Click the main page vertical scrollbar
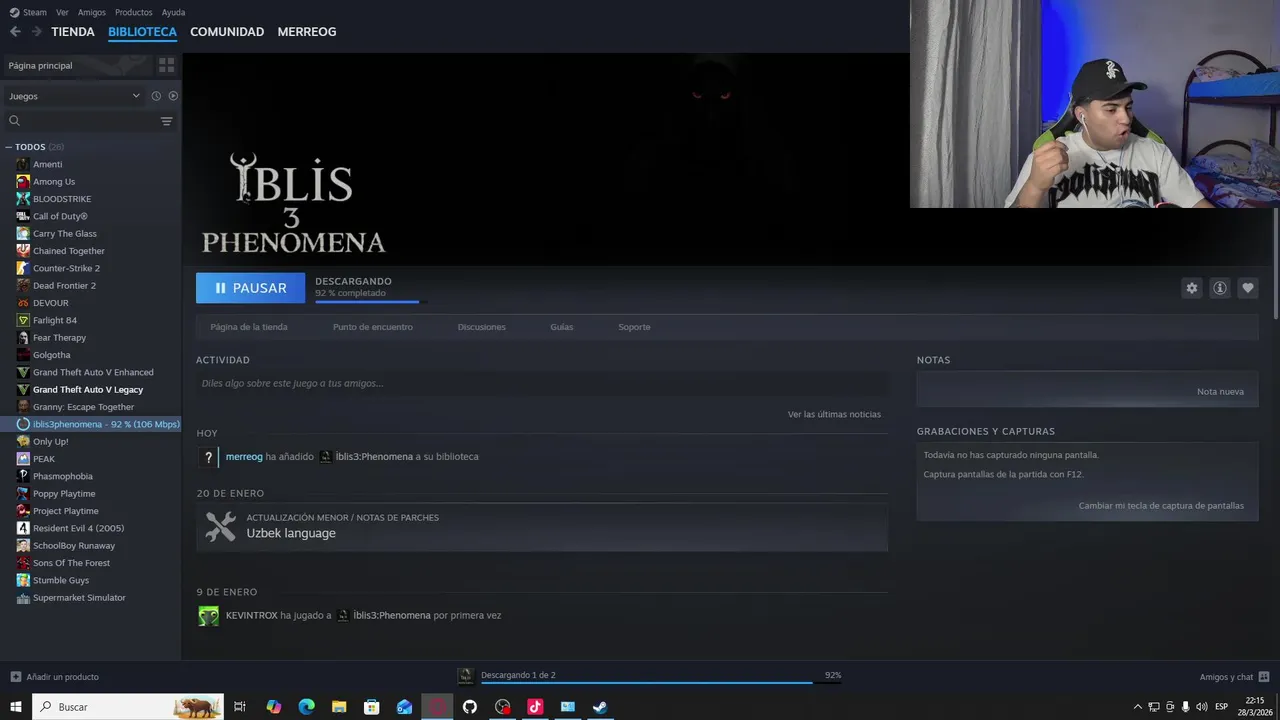 coord(1276,264)
